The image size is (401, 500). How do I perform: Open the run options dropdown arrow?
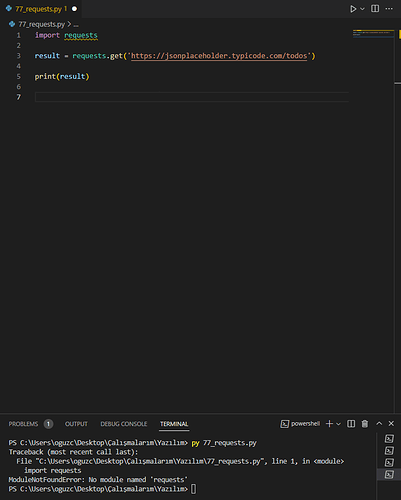[362, 9]
